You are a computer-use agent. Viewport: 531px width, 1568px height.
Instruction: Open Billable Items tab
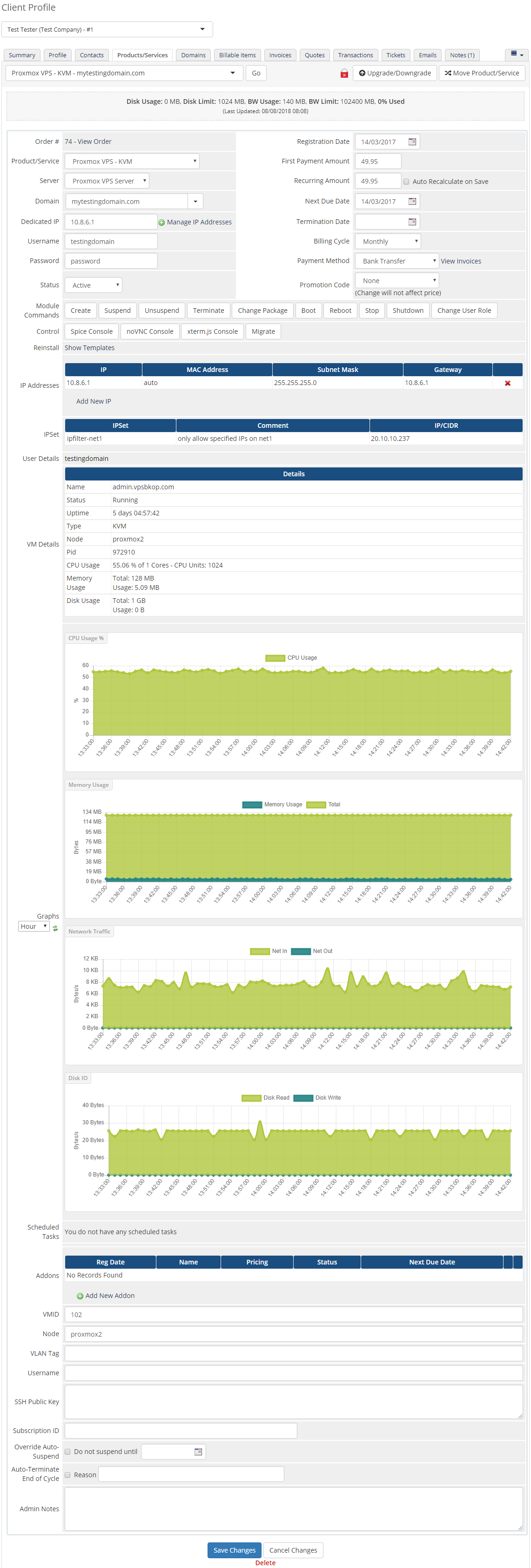point(237,55)
